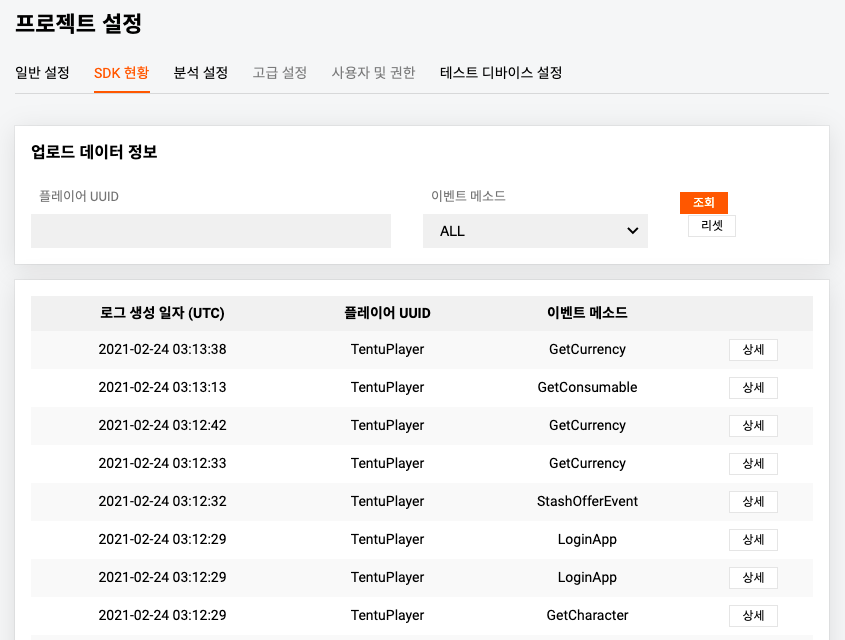Click the 플레이어 UUID table column header
The image size is (845, 640).
click(x=387, y=313)
